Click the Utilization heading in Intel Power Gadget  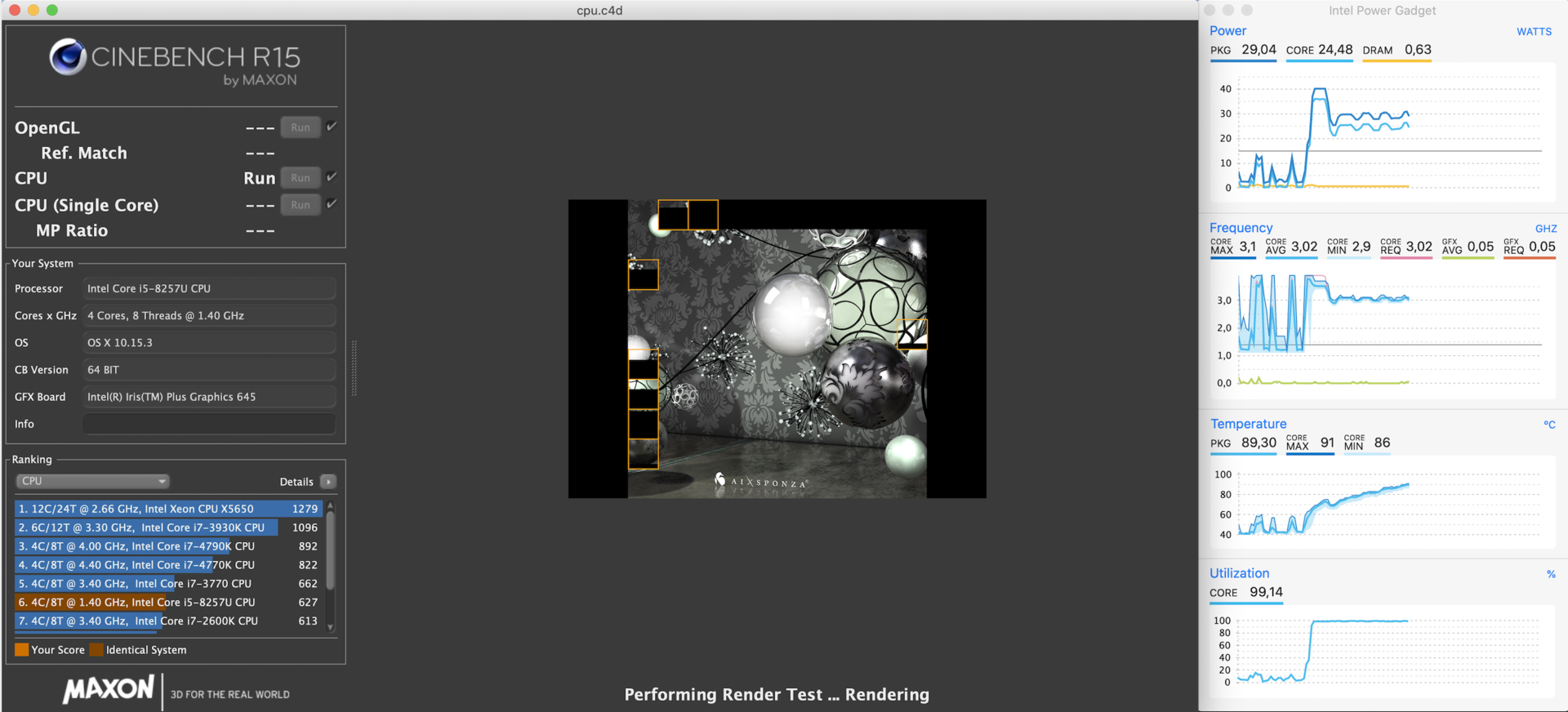point(1239,573)
